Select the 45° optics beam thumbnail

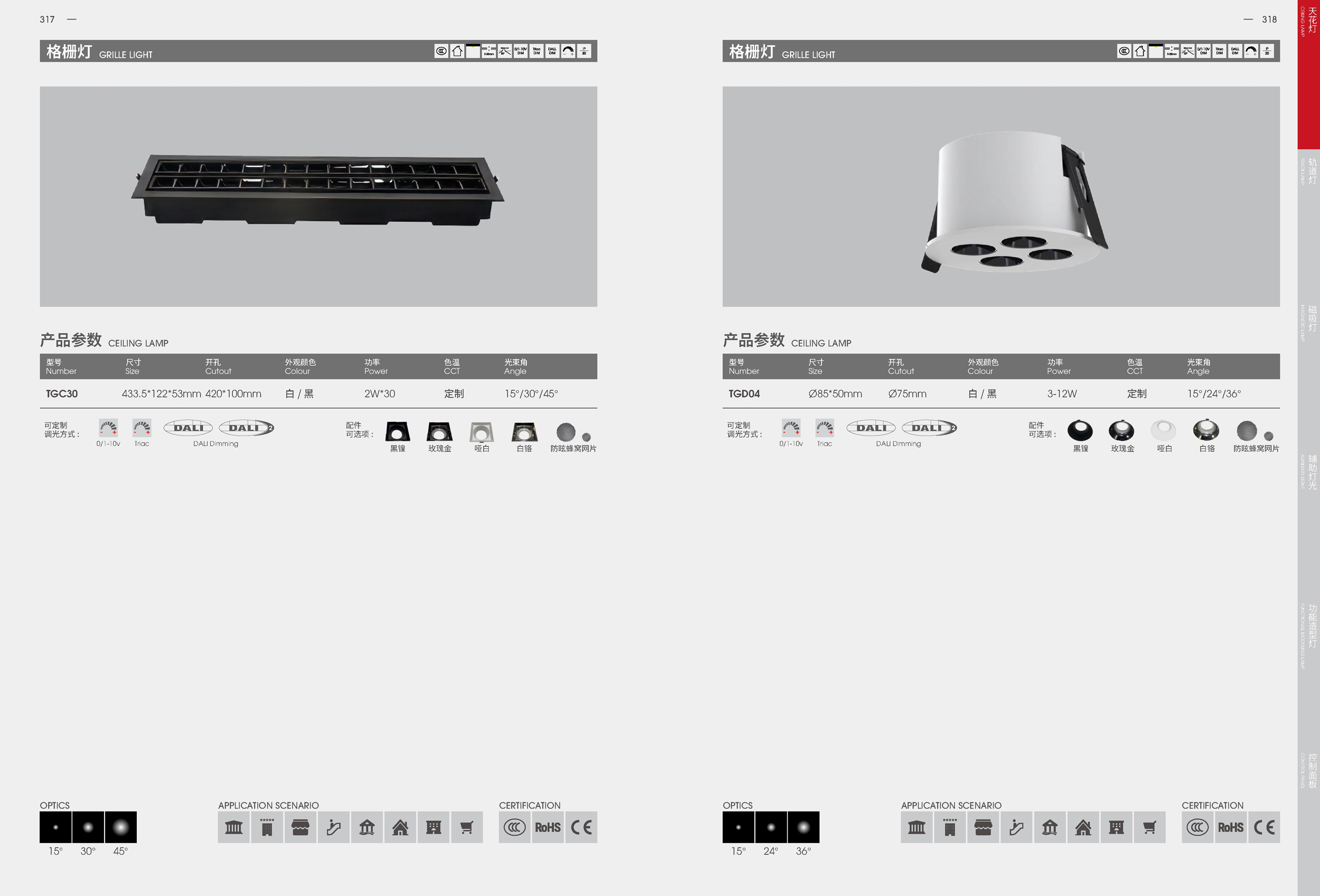click(120, 827)
